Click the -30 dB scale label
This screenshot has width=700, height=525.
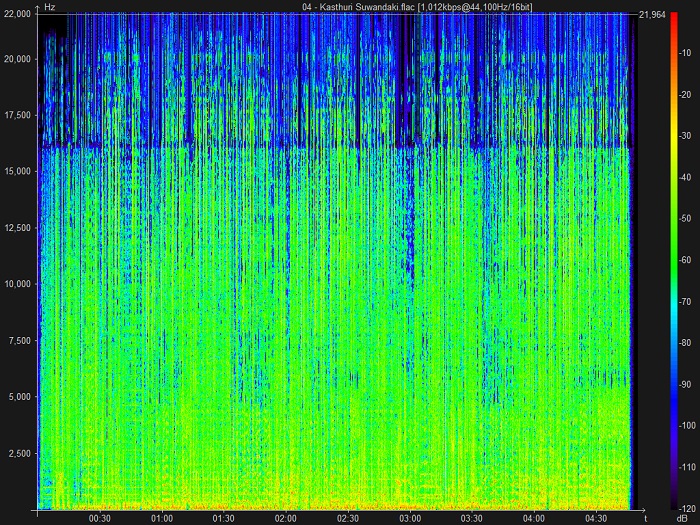(x=685, y=136)
